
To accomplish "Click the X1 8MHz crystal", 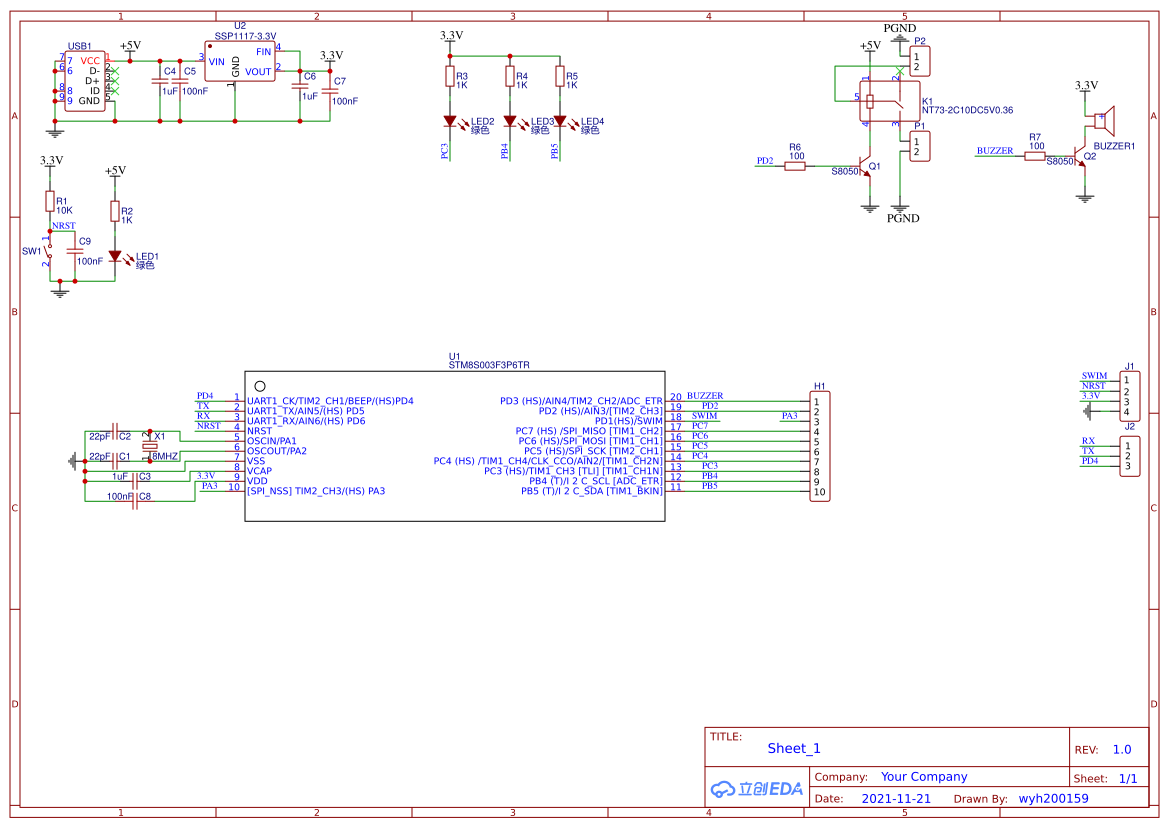I will [150, 447].
